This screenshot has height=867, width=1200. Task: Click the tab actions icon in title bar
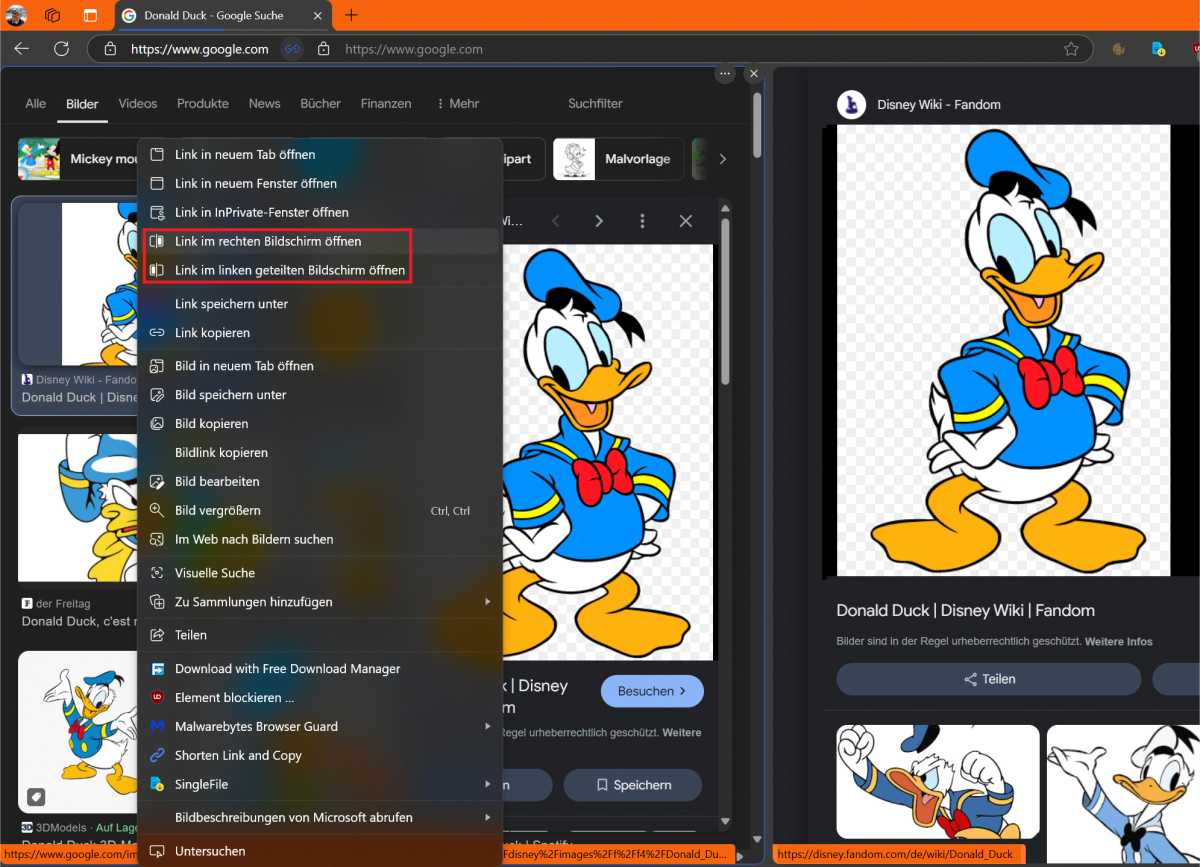pyautogui.click(x=90, y=15)
